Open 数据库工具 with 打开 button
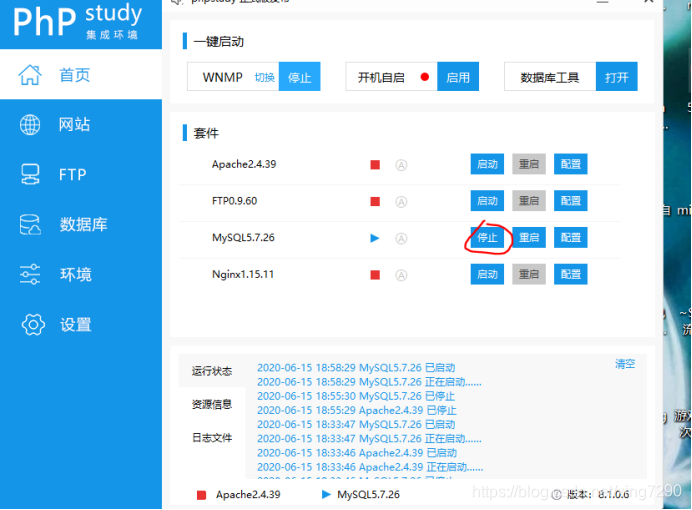Screen dimensions: 692x510 (x=617, y=77)
